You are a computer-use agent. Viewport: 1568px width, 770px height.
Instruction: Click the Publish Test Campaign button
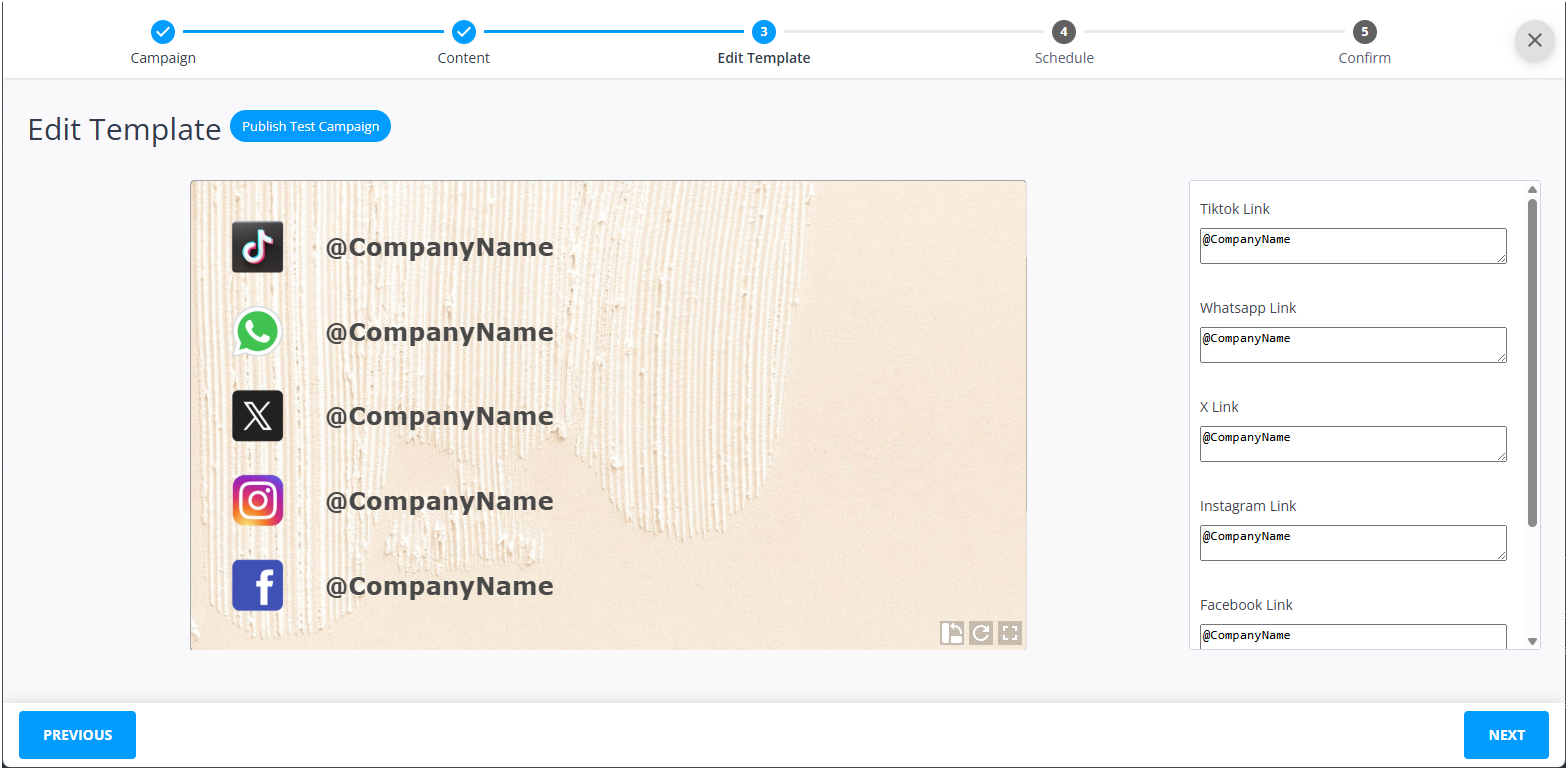(x=310, y=126)
